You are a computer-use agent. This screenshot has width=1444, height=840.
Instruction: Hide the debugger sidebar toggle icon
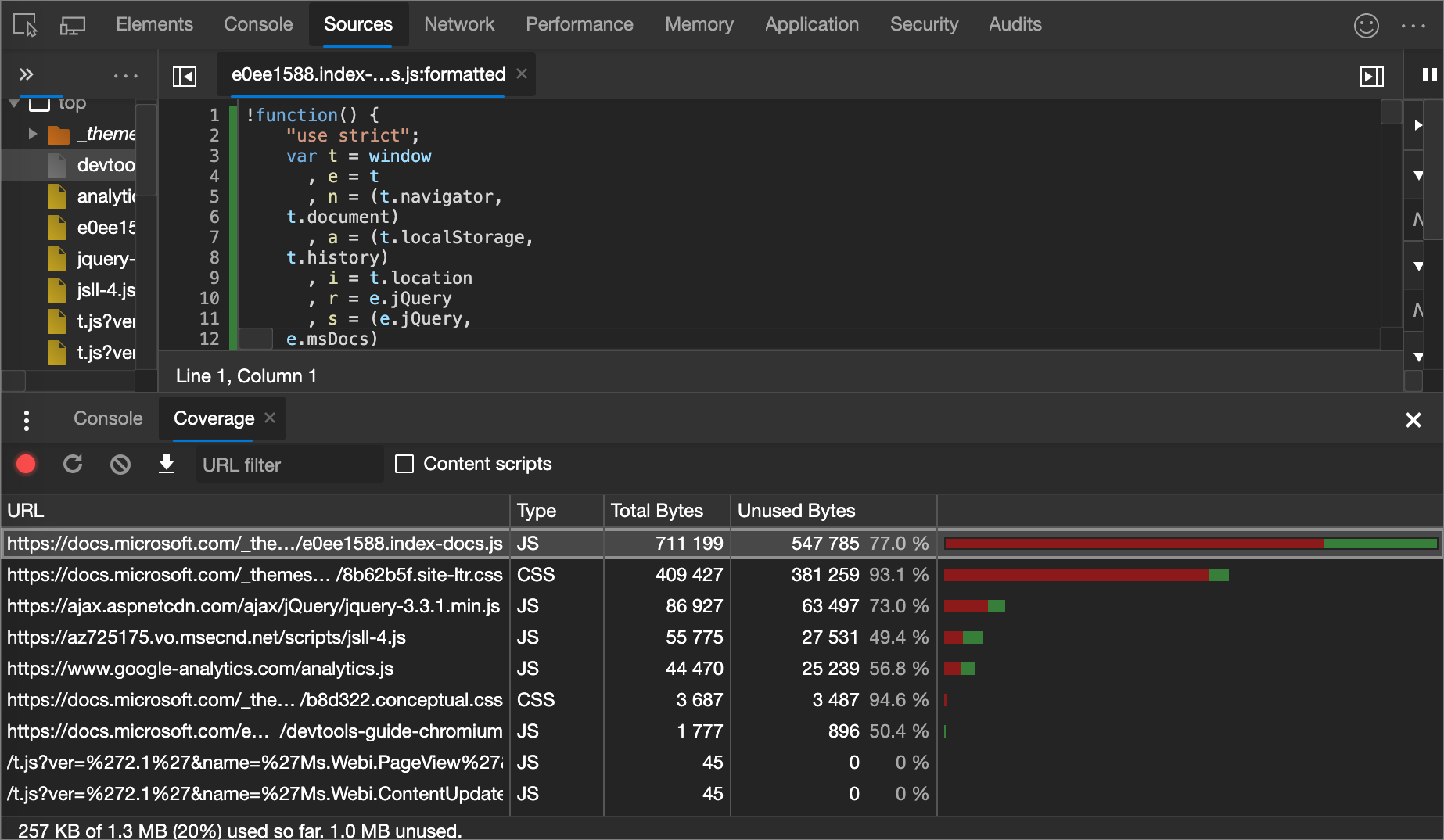(1372, 76)
